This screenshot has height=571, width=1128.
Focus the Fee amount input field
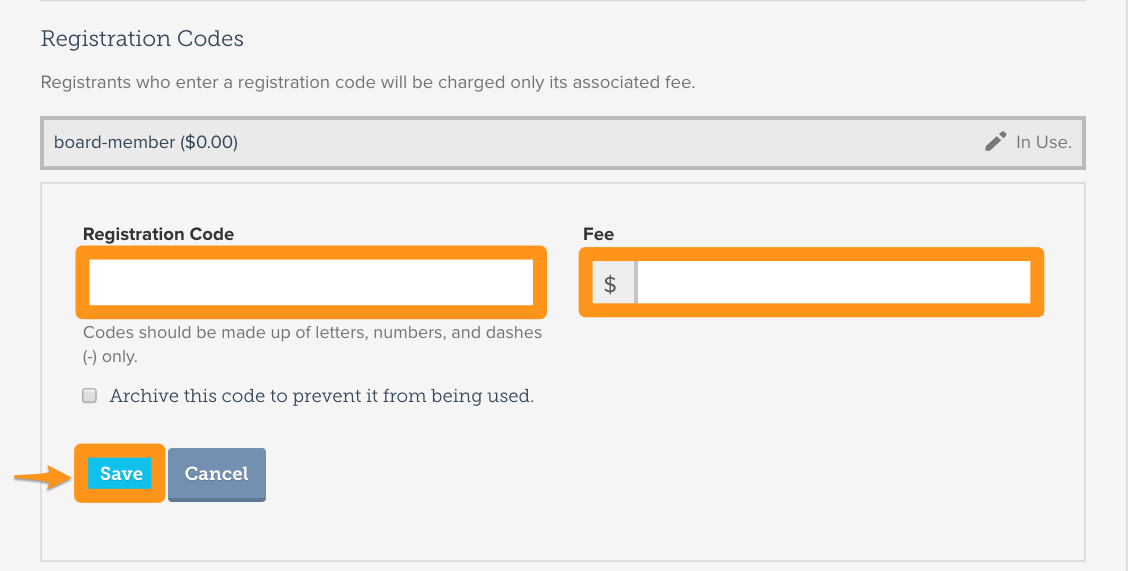point(834,283)
